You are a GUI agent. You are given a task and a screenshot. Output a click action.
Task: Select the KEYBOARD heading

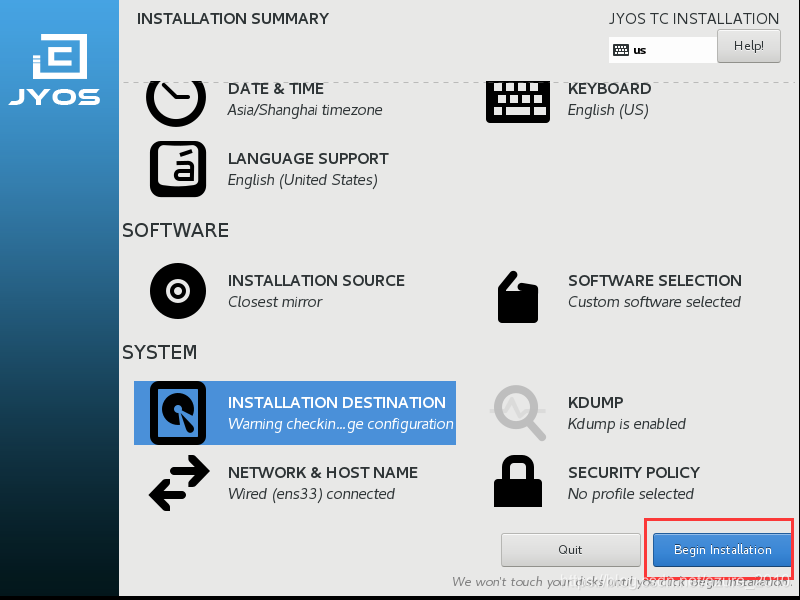coord(609,89)
